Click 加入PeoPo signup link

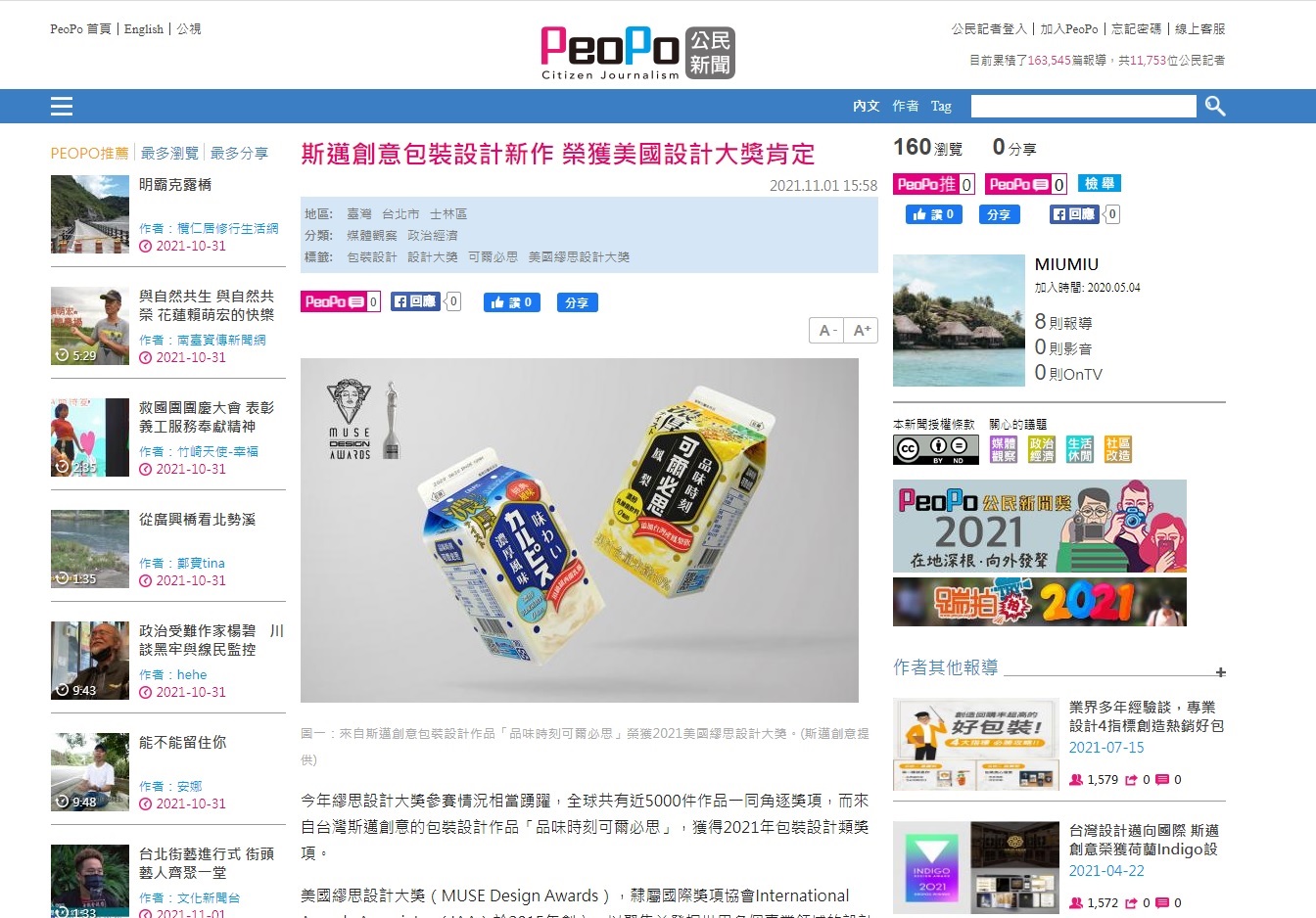(x=1069, y=29)
